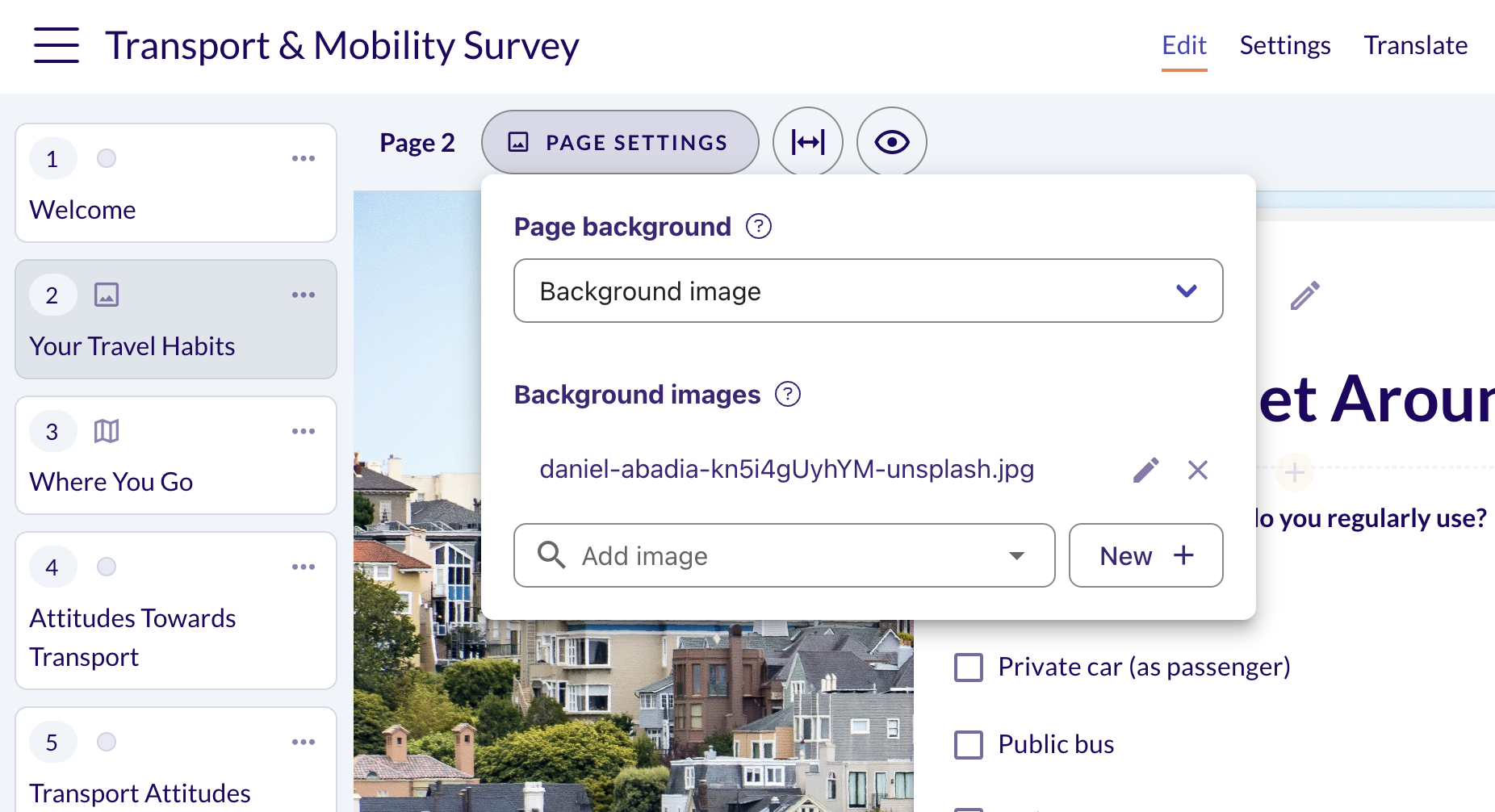This screenshot has height=812, width=1495.
Task: Click the Add image search field
Action: [x=785, y=555]
